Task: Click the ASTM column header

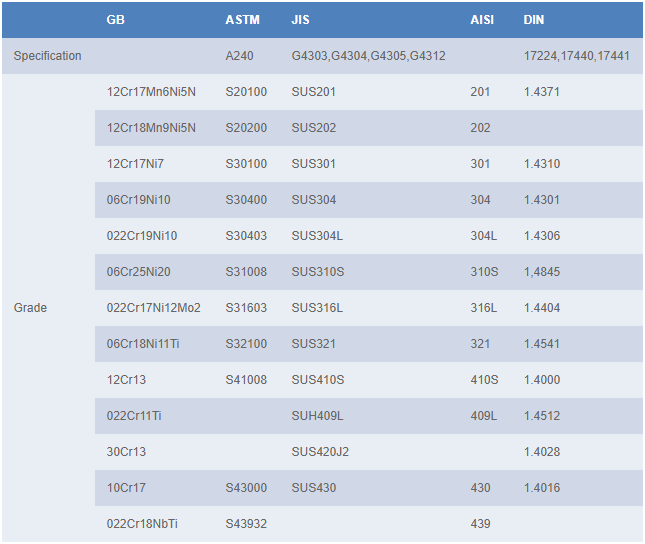Action: point(242,20)
